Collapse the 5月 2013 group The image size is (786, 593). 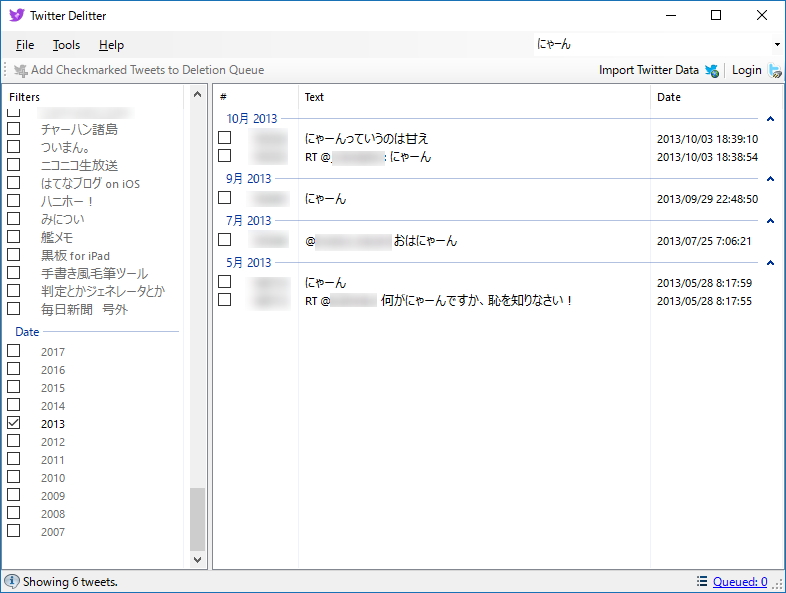[x=770, y=263]
